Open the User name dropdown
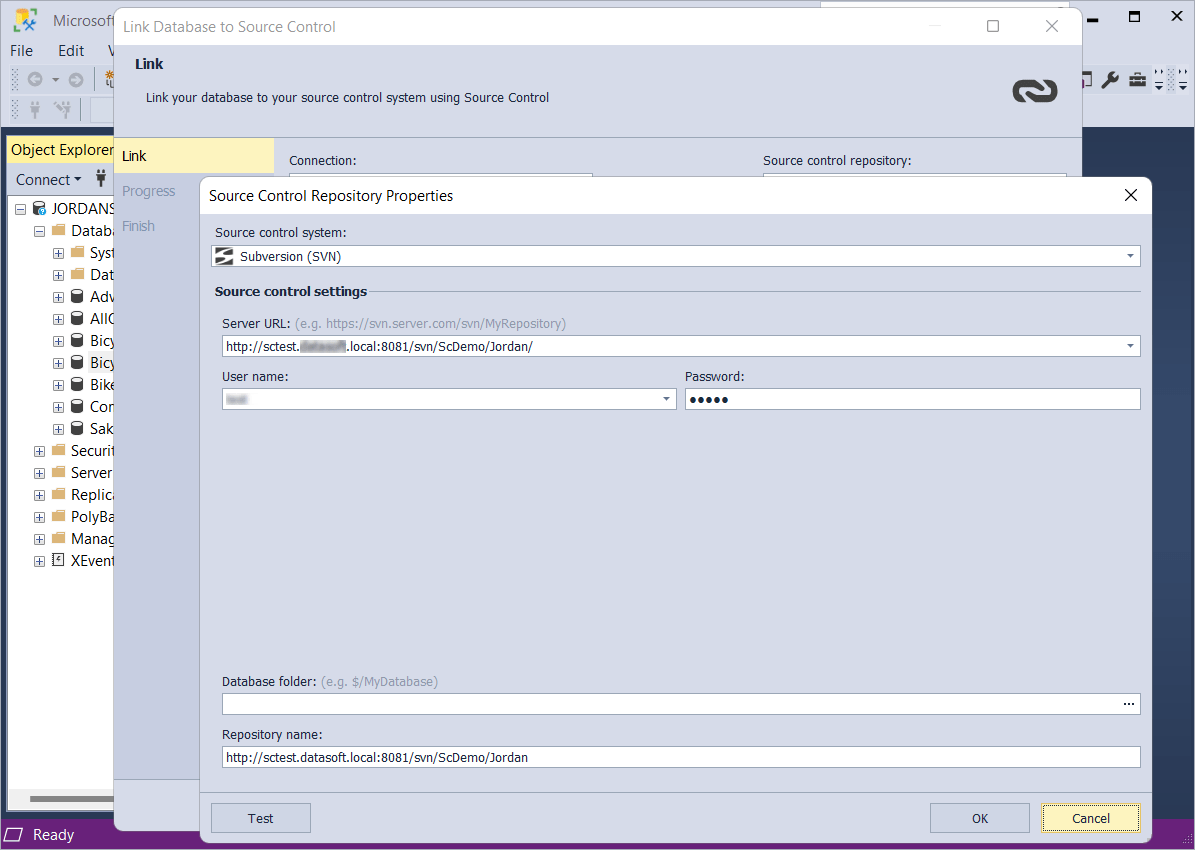 click(666, 399)
